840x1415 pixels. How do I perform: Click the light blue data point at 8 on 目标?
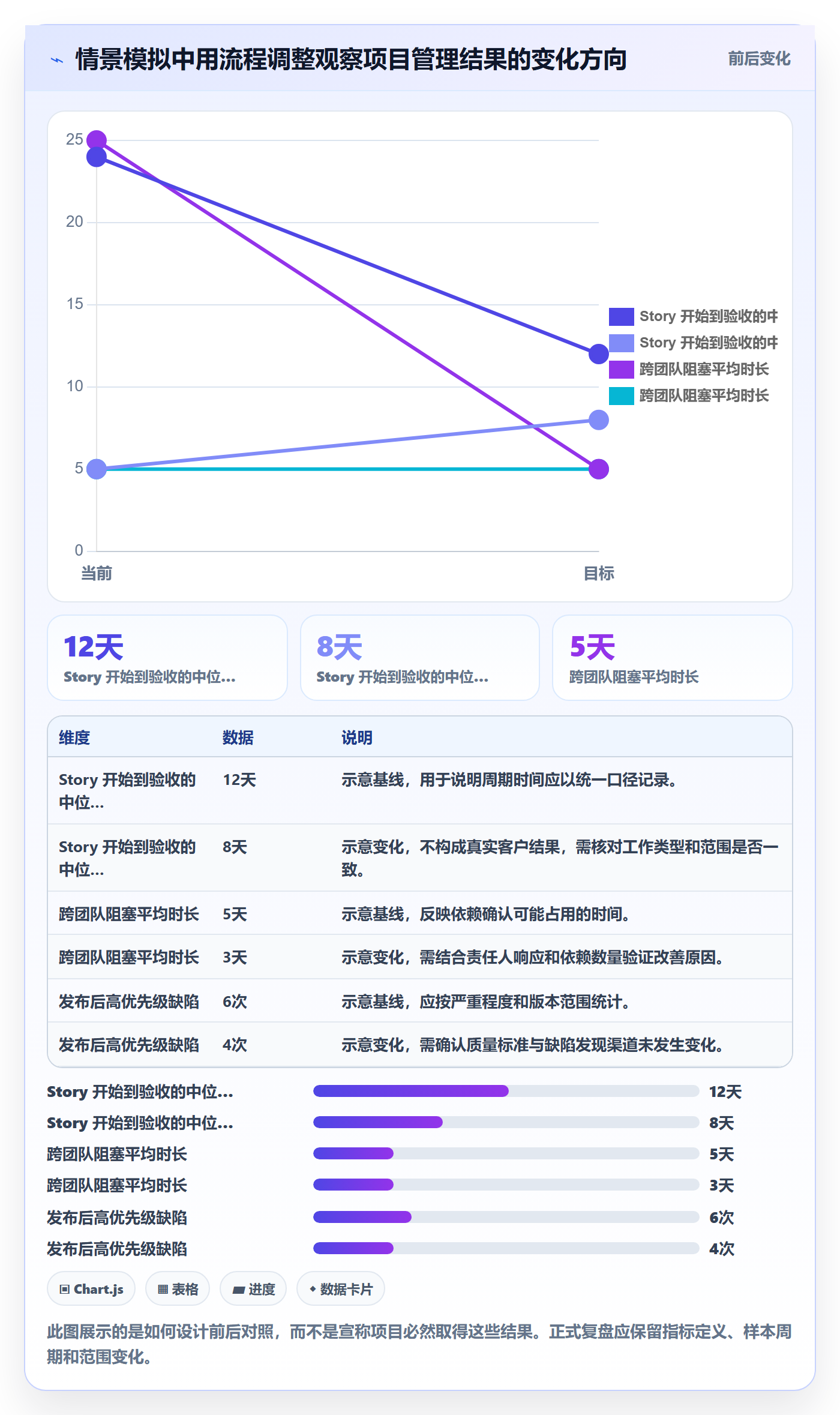(x=598, y=420)
